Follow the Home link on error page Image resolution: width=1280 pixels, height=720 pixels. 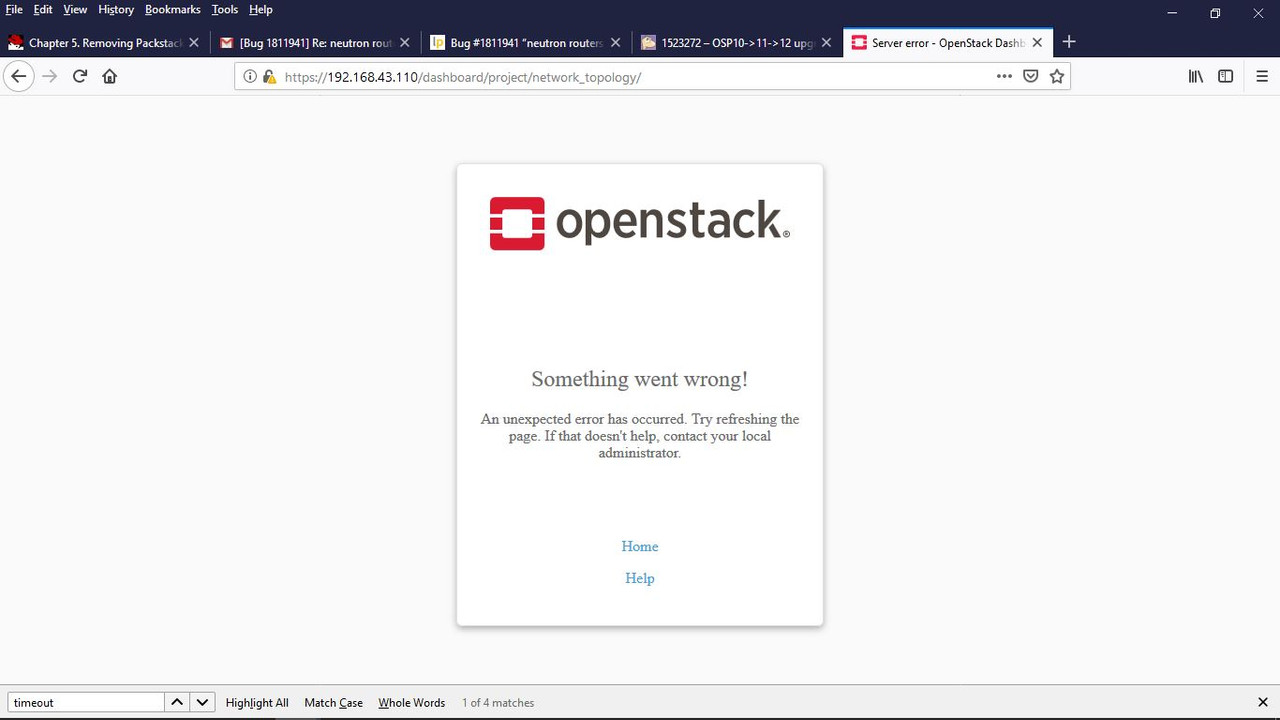click(640, 546)
